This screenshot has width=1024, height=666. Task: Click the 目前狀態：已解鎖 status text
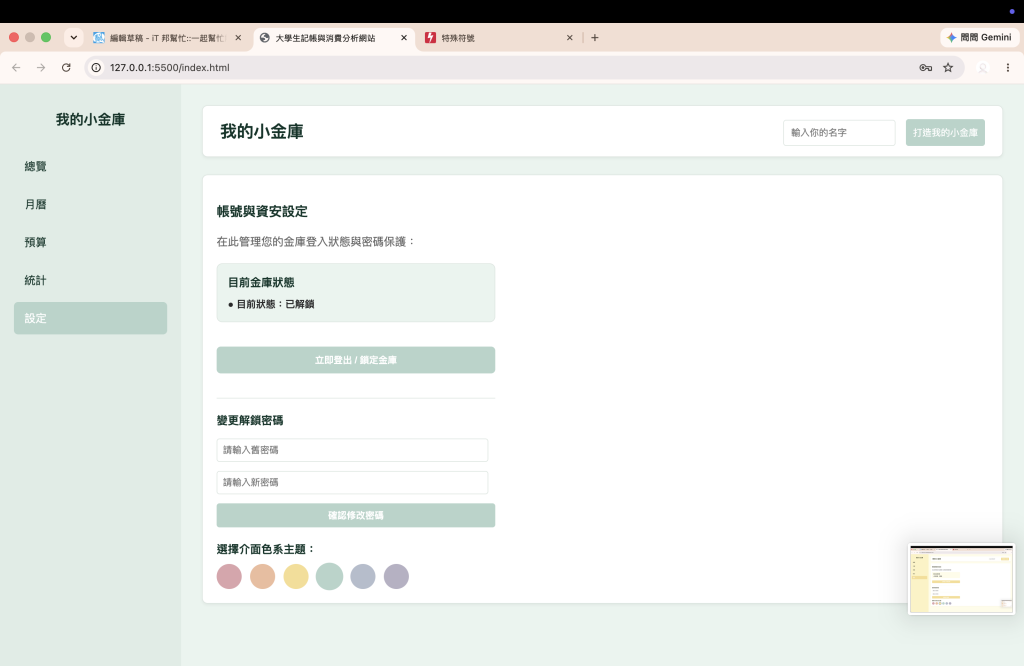click(x=275, y=304)
